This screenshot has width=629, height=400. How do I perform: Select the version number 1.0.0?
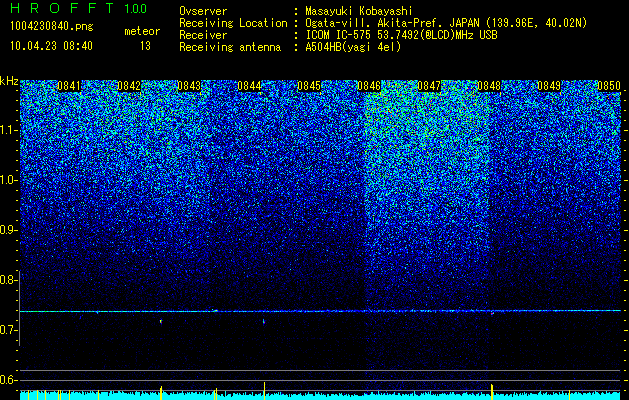click(x=135, y=8)
